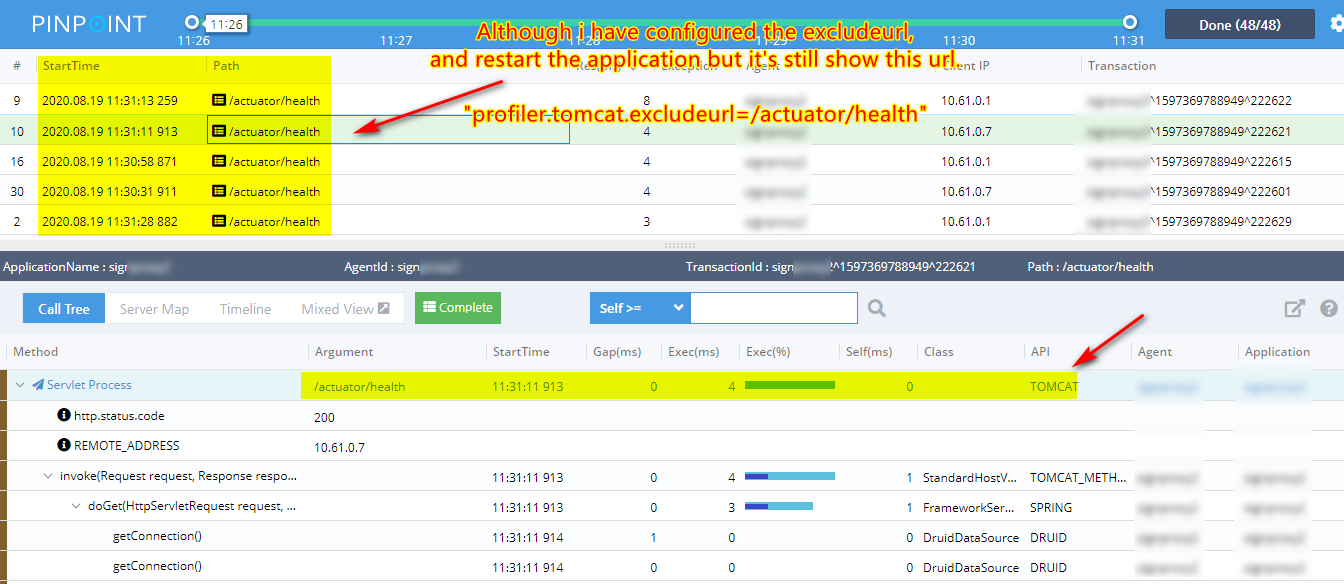Click API column header
This screenshot has width=1344, height=584.
click(1040, 352)
